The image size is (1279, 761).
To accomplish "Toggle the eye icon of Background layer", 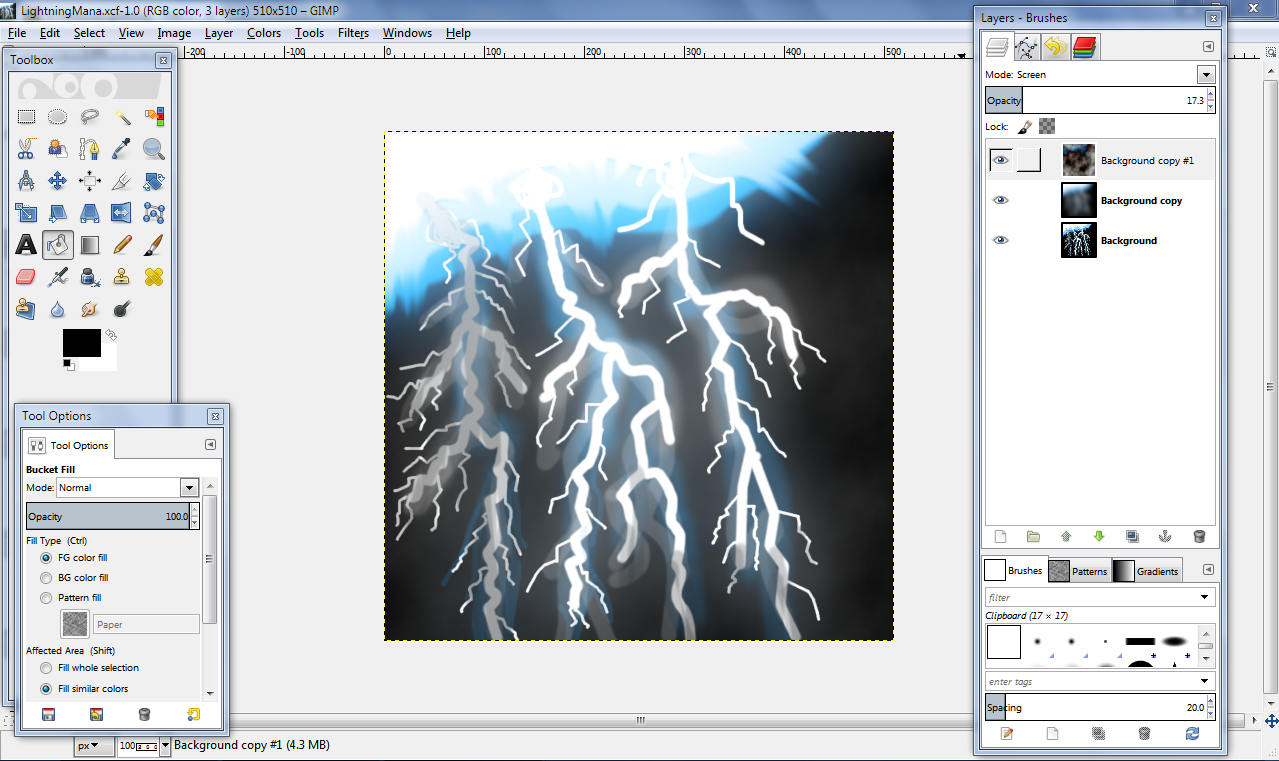I will (x=1001, y=240).
